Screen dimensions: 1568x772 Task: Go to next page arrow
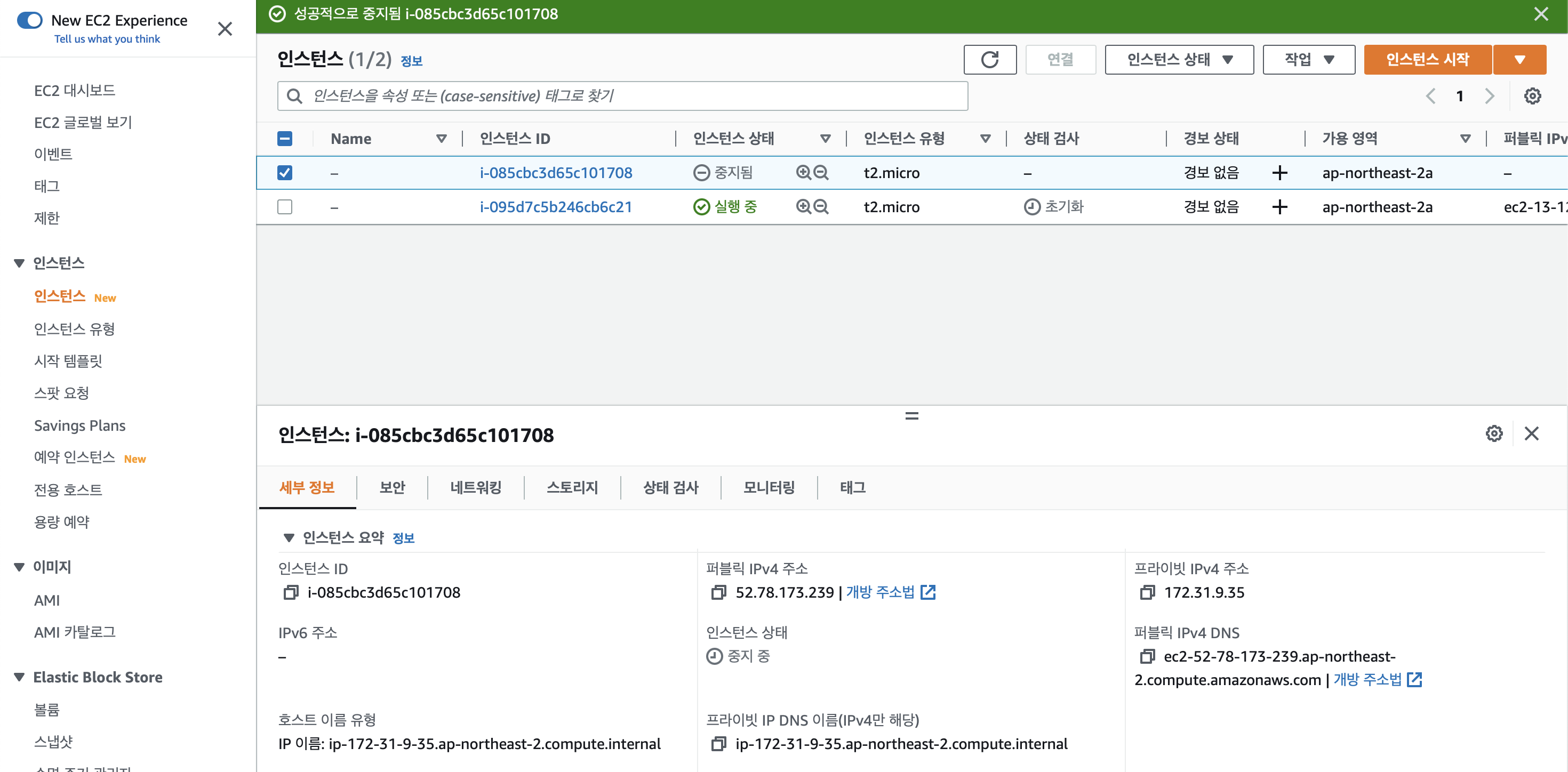(1489, 96)
